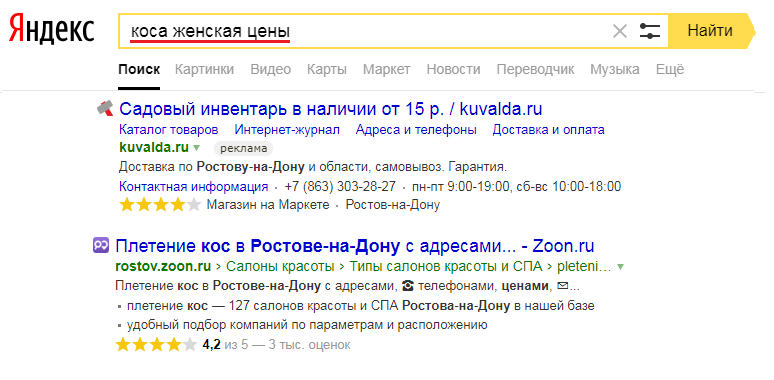This screenshot has height=380, width=774.
Task: Expand the Ещё menu of services
Action: click(x=670, y=69)
